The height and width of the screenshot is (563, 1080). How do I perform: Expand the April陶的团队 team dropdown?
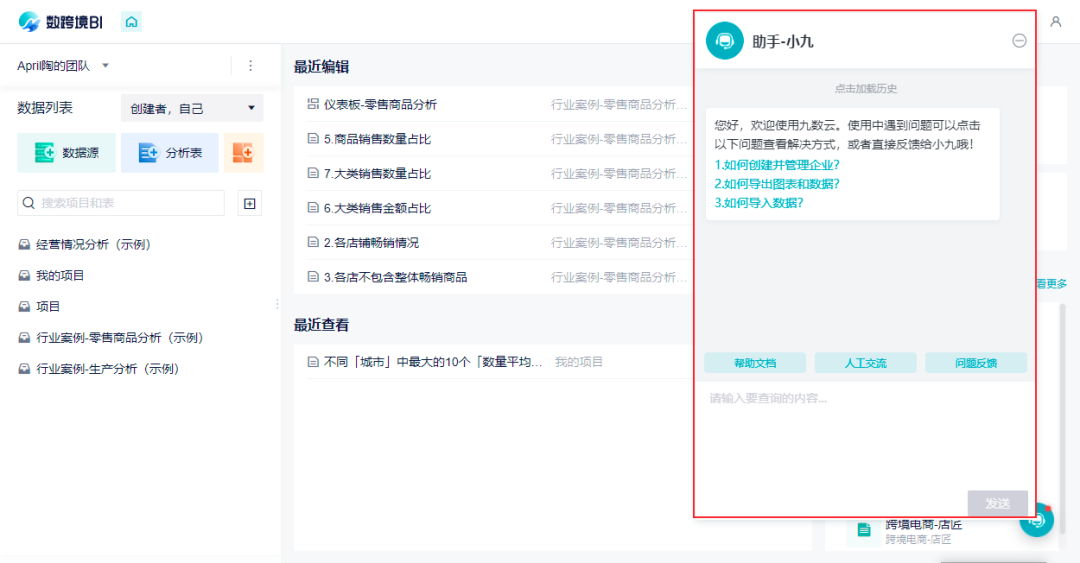tap(105, 65)
